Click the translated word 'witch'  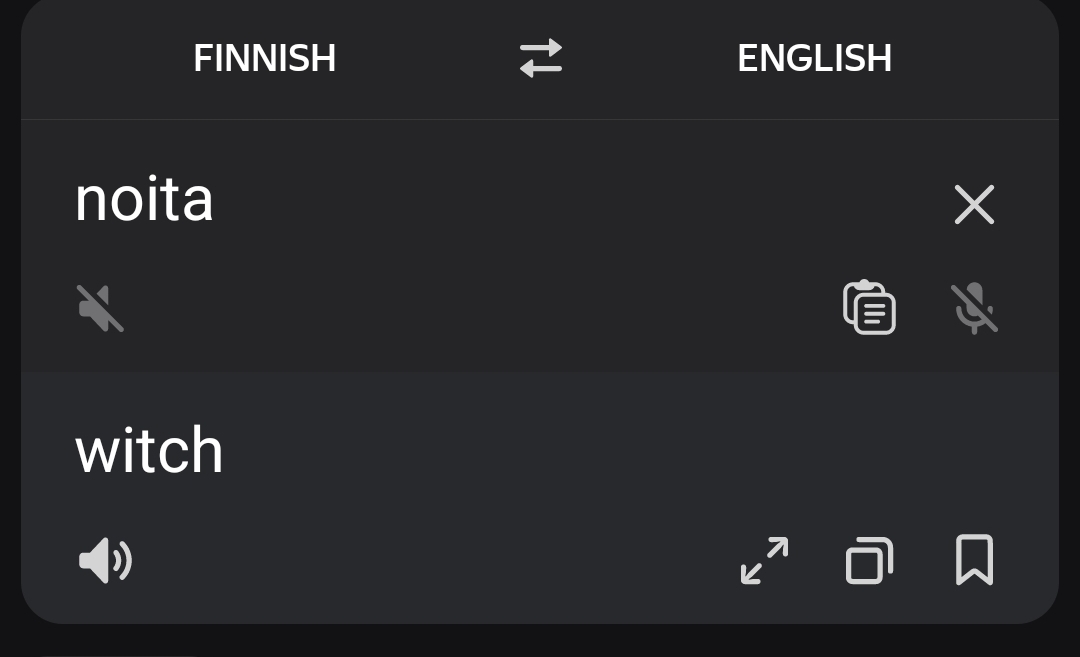point(149,450)
